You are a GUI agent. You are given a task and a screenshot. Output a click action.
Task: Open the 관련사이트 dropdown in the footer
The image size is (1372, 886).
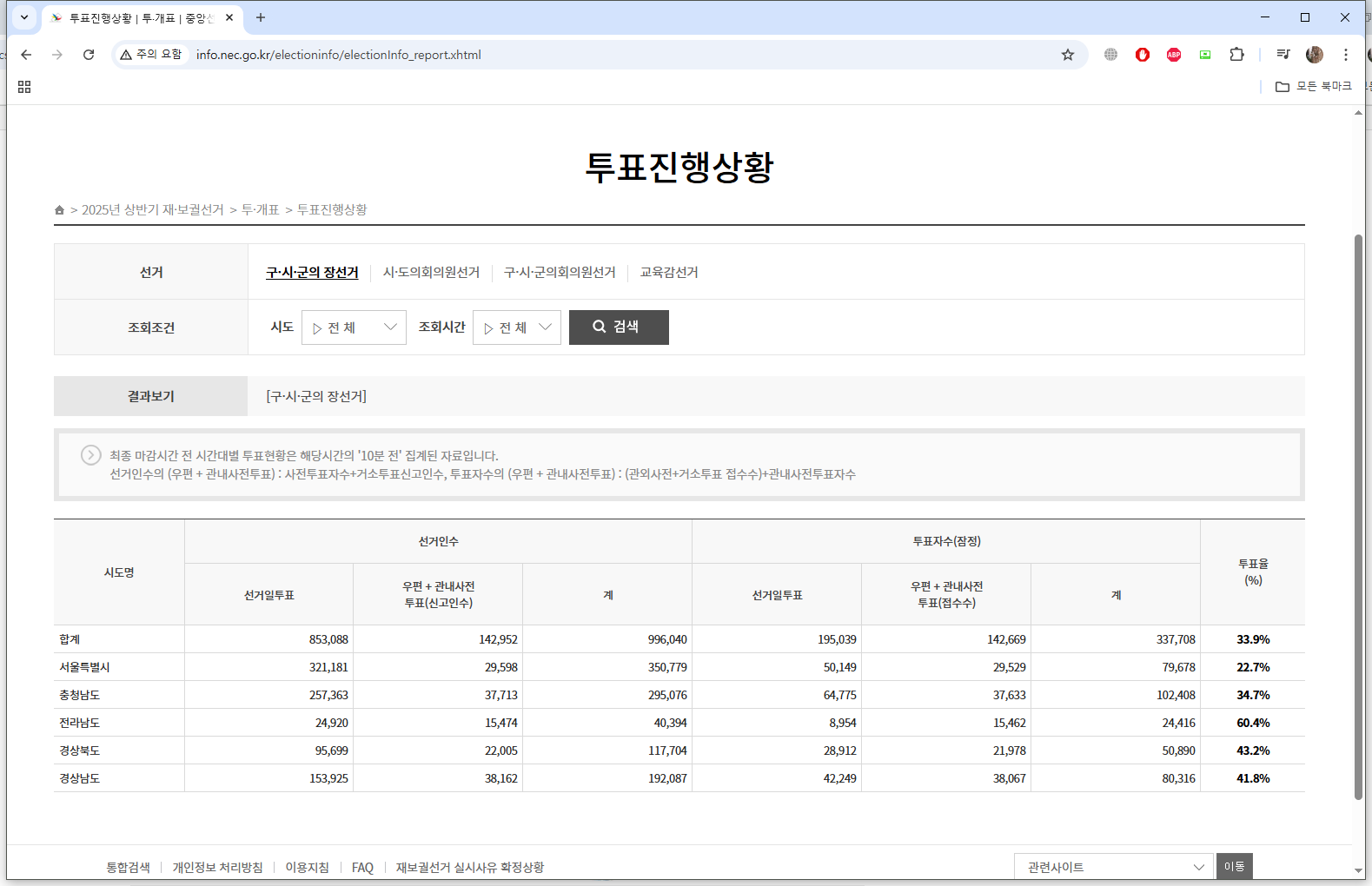[1113, 867]
